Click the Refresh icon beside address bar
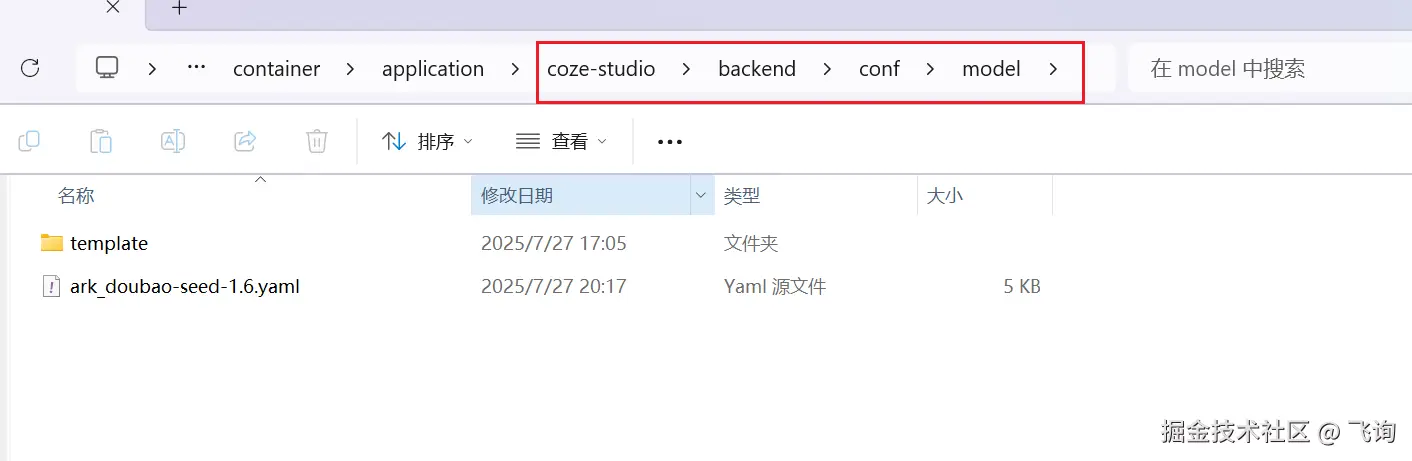 pos(30,68)
